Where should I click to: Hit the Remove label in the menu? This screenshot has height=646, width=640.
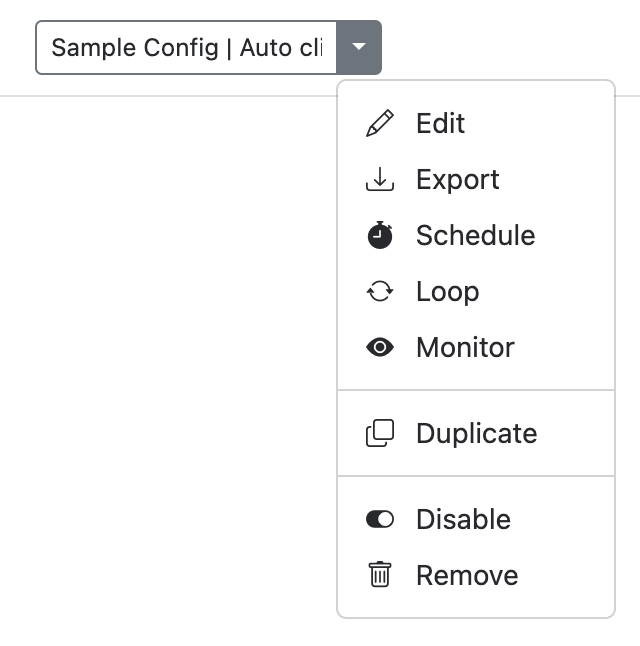pos(467,576)
